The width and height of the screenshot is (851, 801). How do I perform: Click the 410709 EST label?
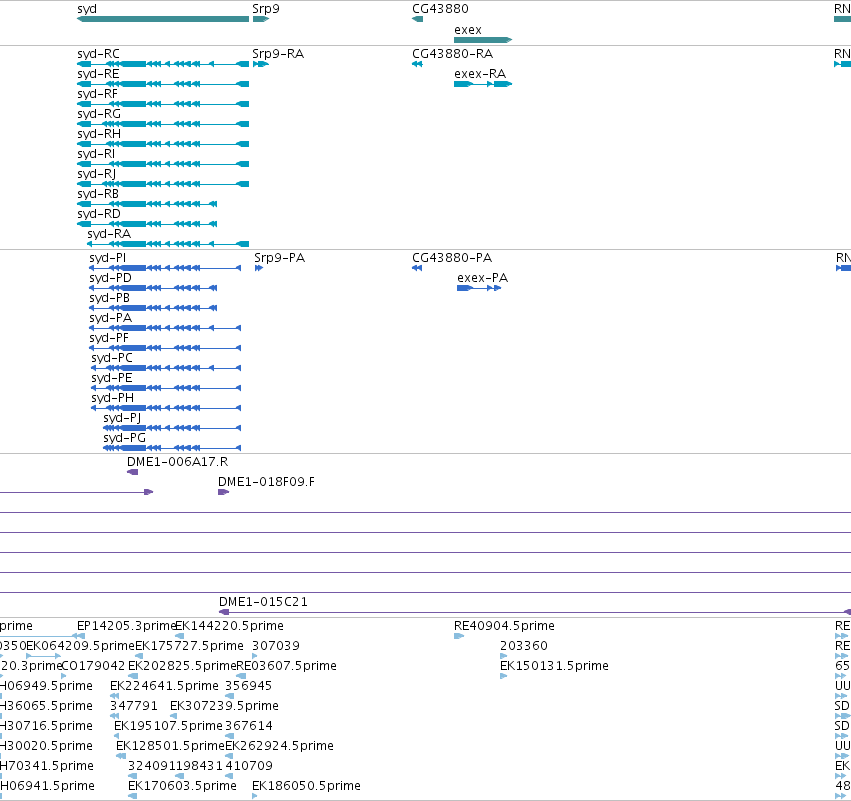click(x=249, y=766)
